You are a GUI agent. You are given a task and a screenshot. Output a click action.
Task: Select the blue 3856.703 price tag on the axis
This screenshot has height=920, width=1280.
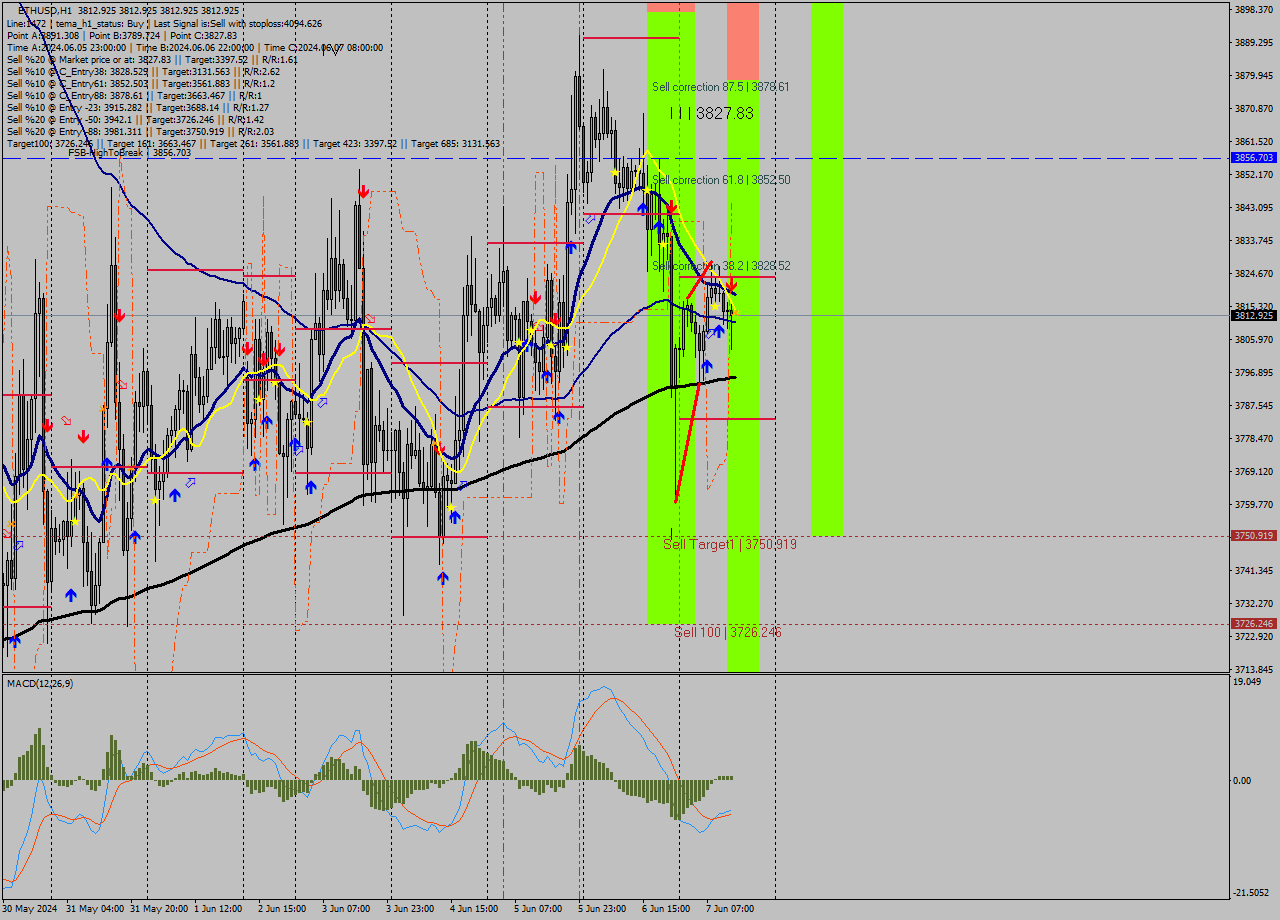1255,157
